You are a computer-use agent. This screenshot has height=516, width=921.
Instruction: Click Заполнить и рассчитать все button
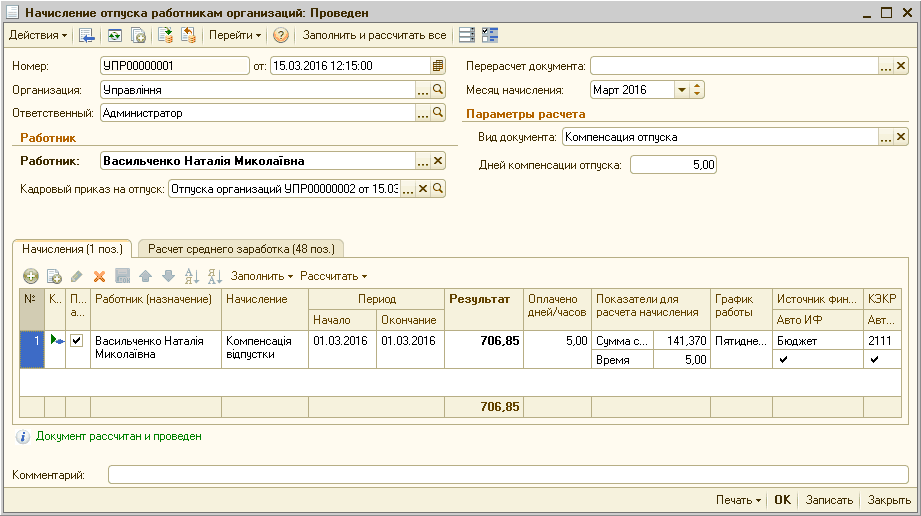pos(374,35)
